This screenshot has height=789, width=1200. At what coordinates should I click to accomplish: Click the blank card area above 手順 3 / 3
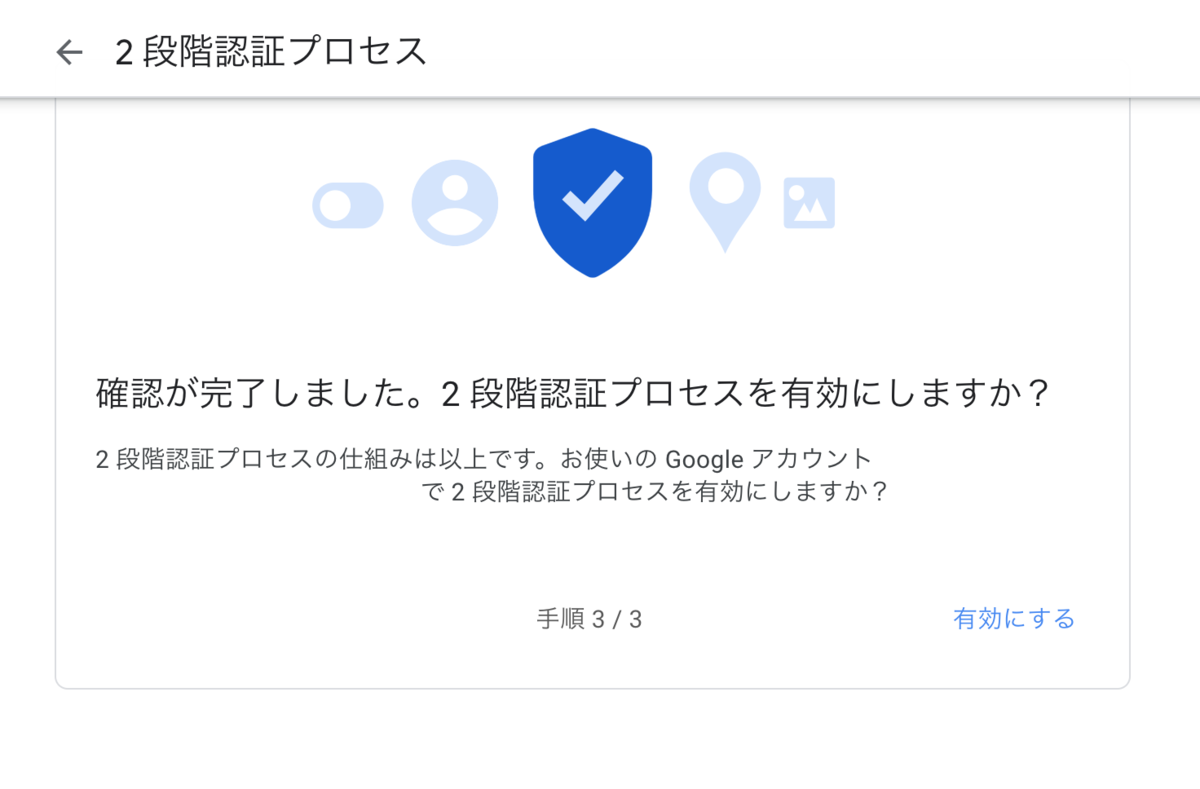[589, 555]
